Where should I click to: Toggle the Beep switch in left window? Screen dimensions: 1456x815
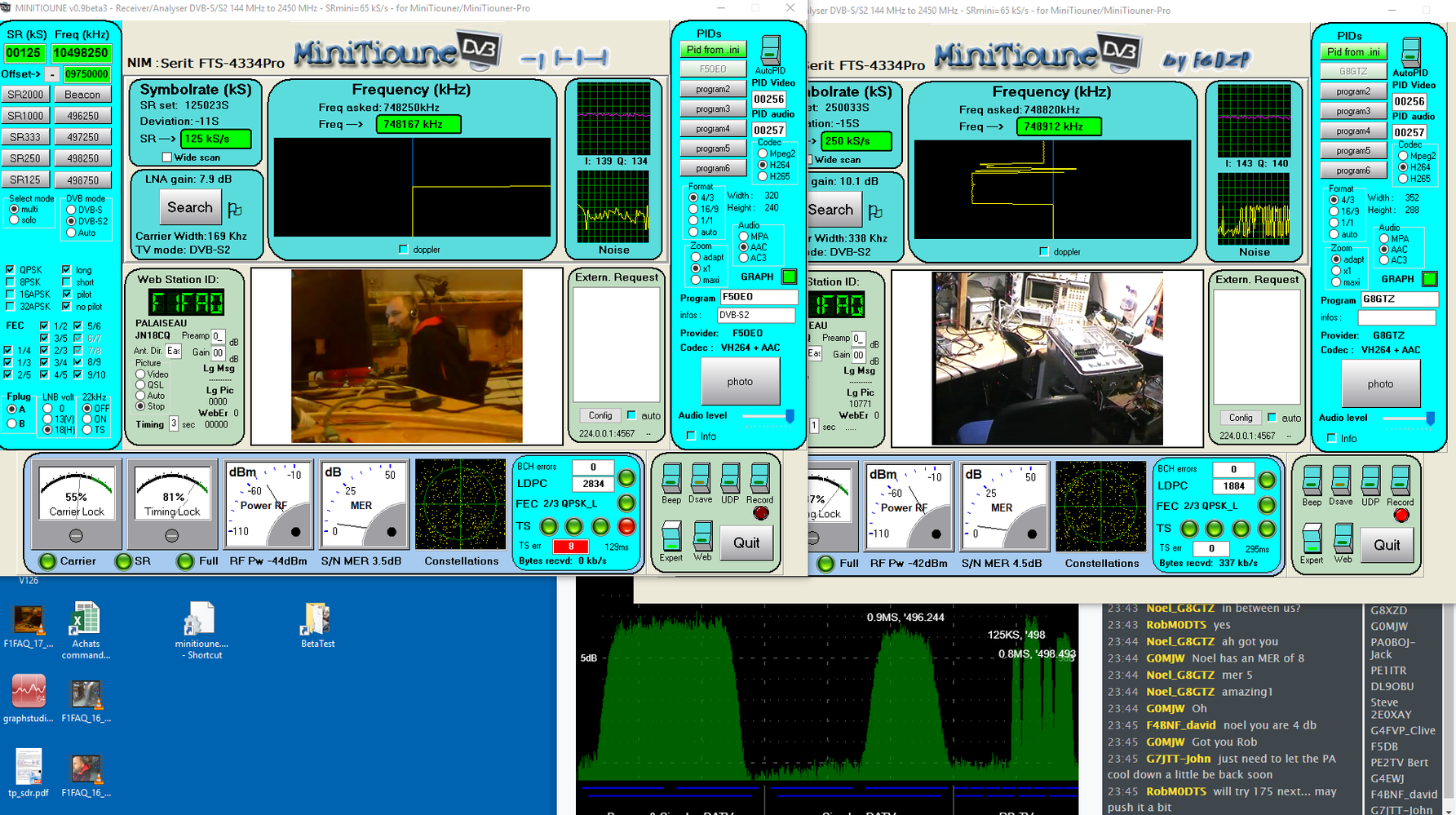[671, 478]
